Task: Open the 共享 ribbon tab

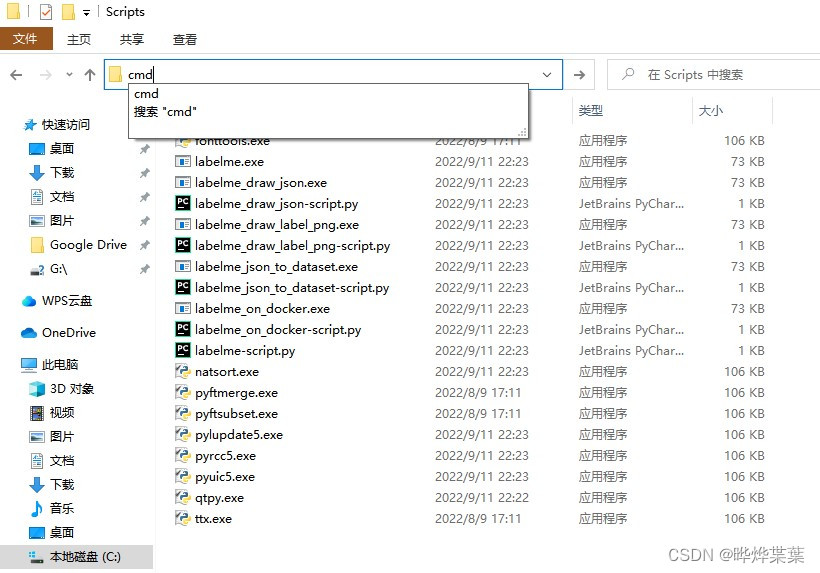Action: click(132, 39)
